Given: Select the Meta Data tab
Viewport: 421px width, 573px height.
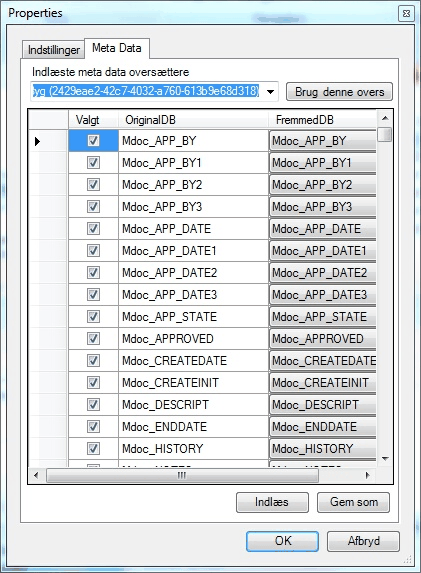Looking at the screenshot, I should (x=117, y=48).
